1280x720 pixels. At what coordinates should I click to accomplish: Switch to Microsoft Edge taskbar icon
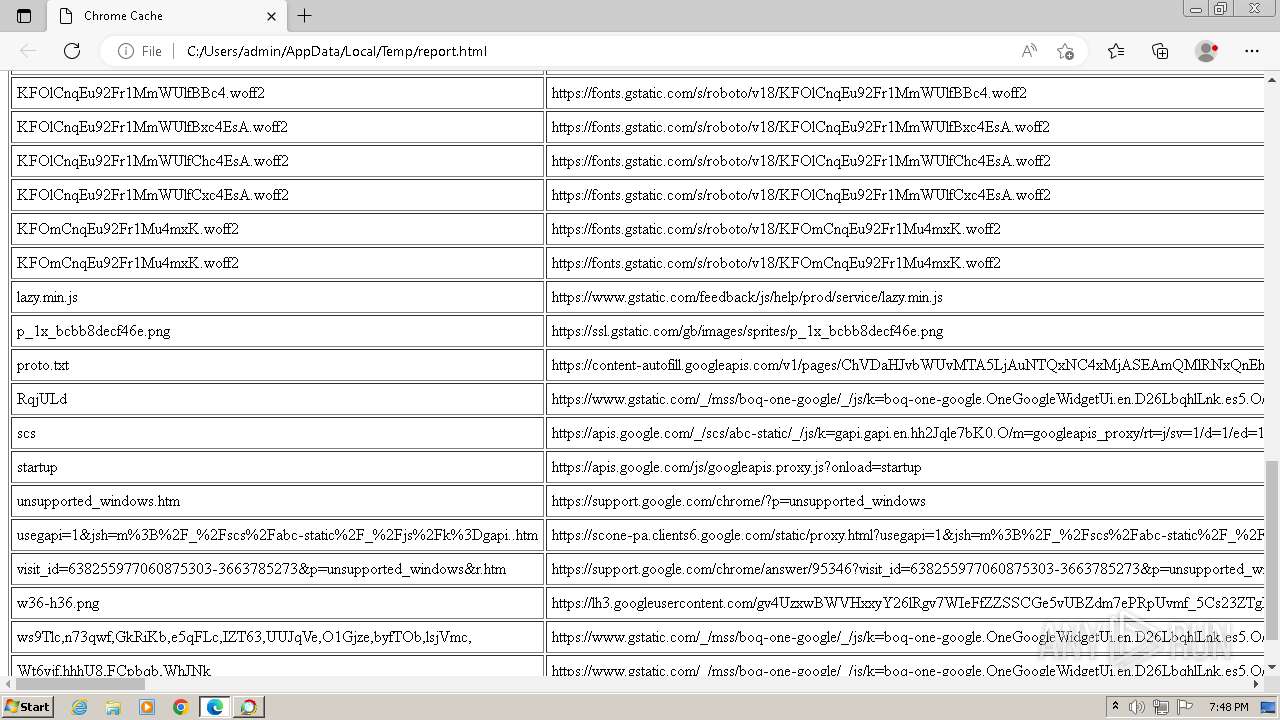pos(215,707)
